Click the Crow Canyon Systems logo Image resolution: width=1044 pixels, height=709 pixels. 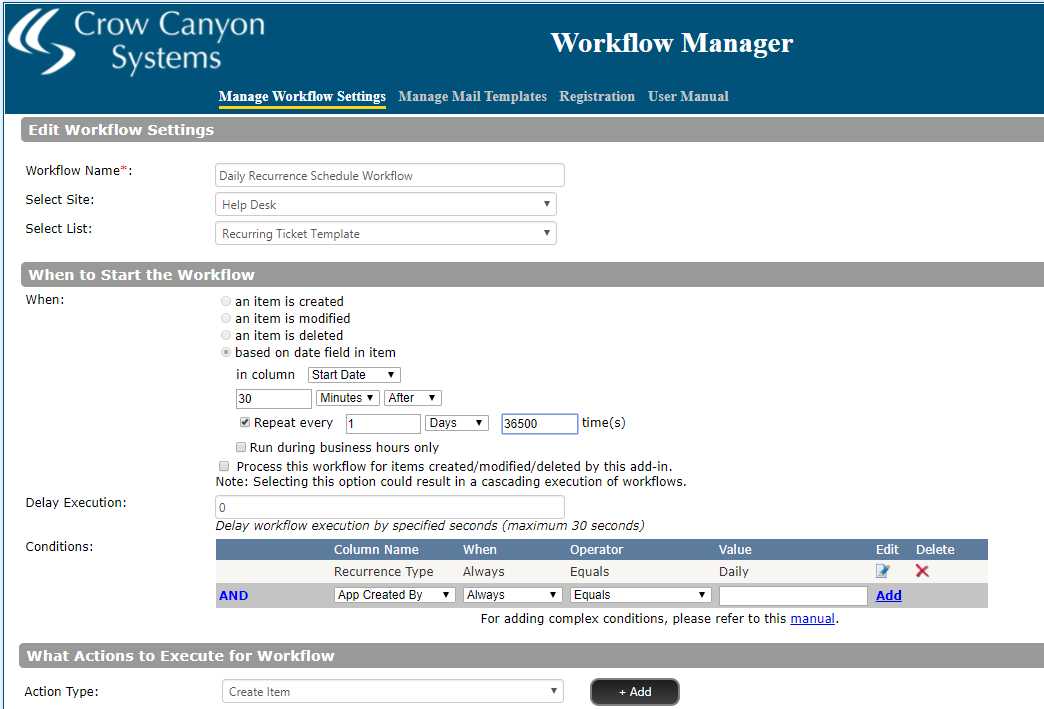pos(136,41)
